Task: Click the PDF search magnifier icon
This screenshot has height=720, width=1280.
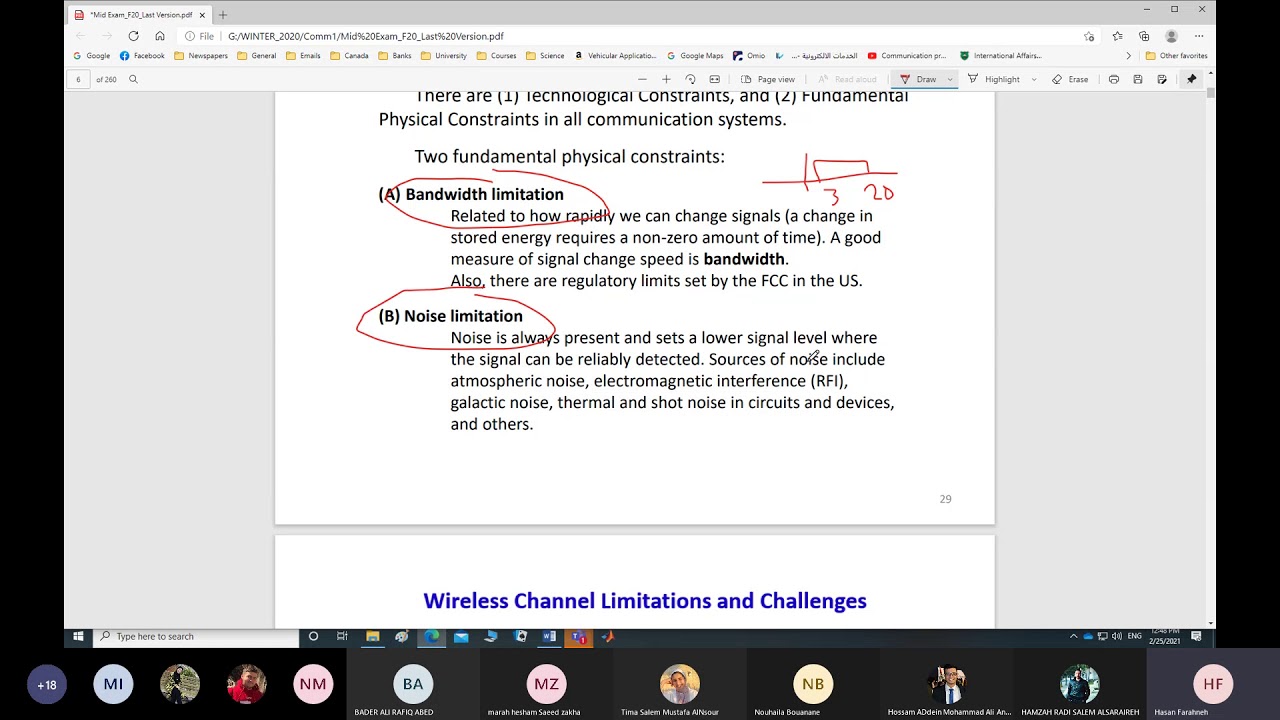Action: coord(133,79)
